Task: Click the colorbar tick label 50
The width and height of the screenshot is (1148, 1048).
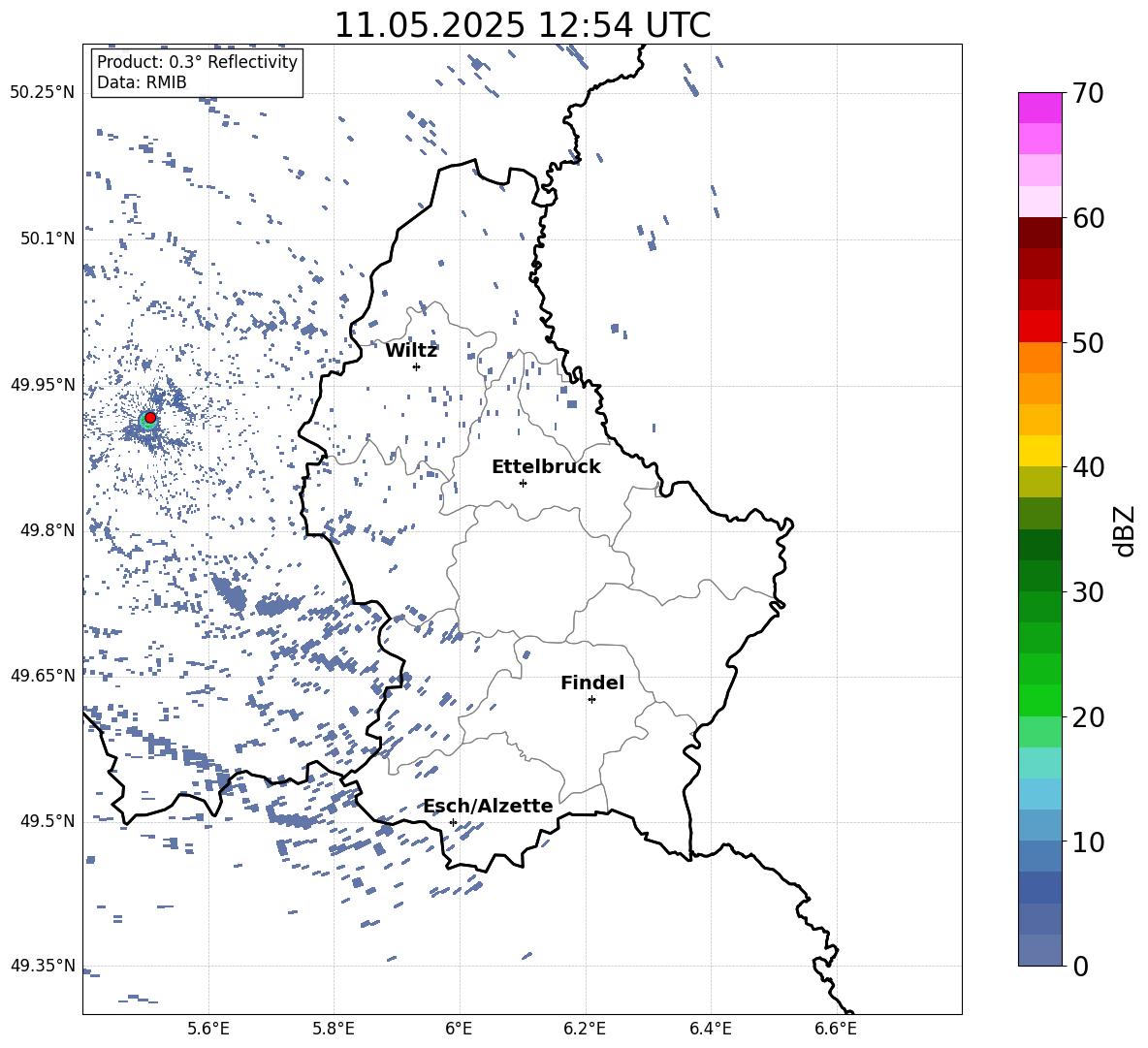Action: pyautogui.click(x=1088, y=342)
